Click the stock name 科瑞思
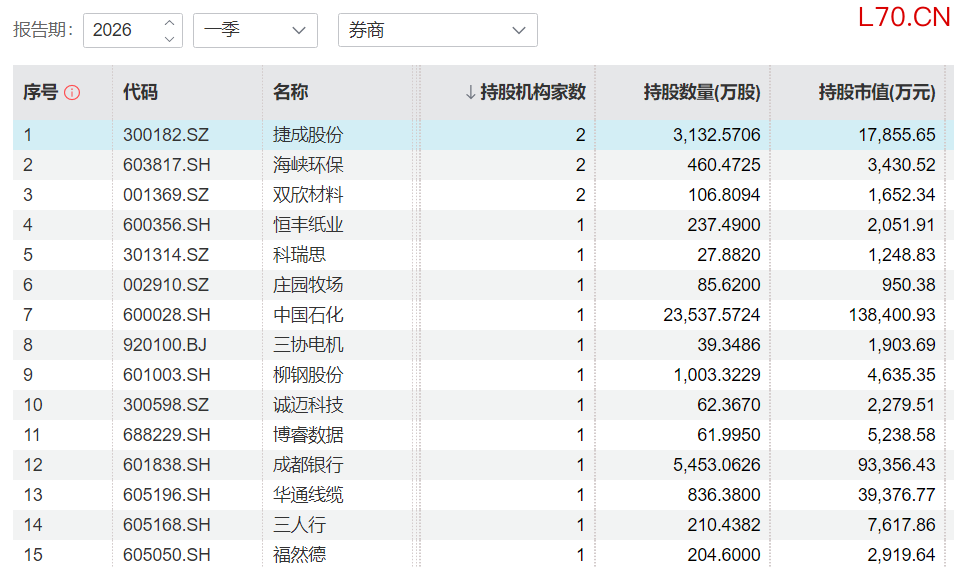 coord(299,255)
